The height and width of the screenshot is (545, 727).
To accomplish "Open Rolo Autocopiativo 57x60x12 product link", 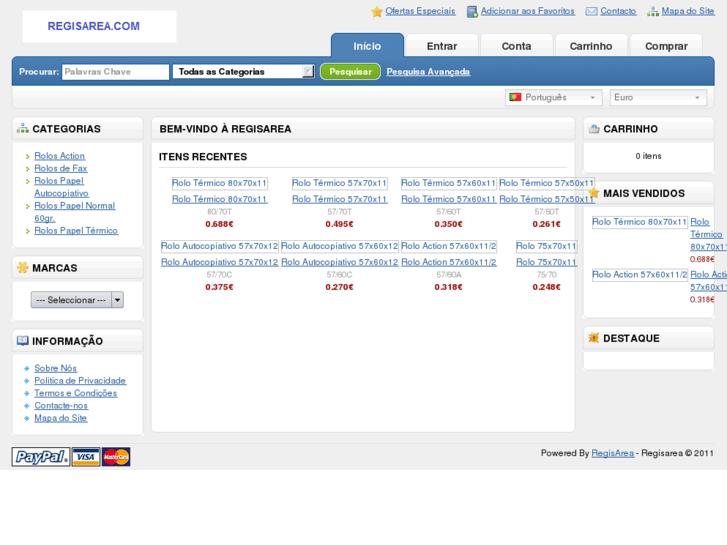I will 340,262.
